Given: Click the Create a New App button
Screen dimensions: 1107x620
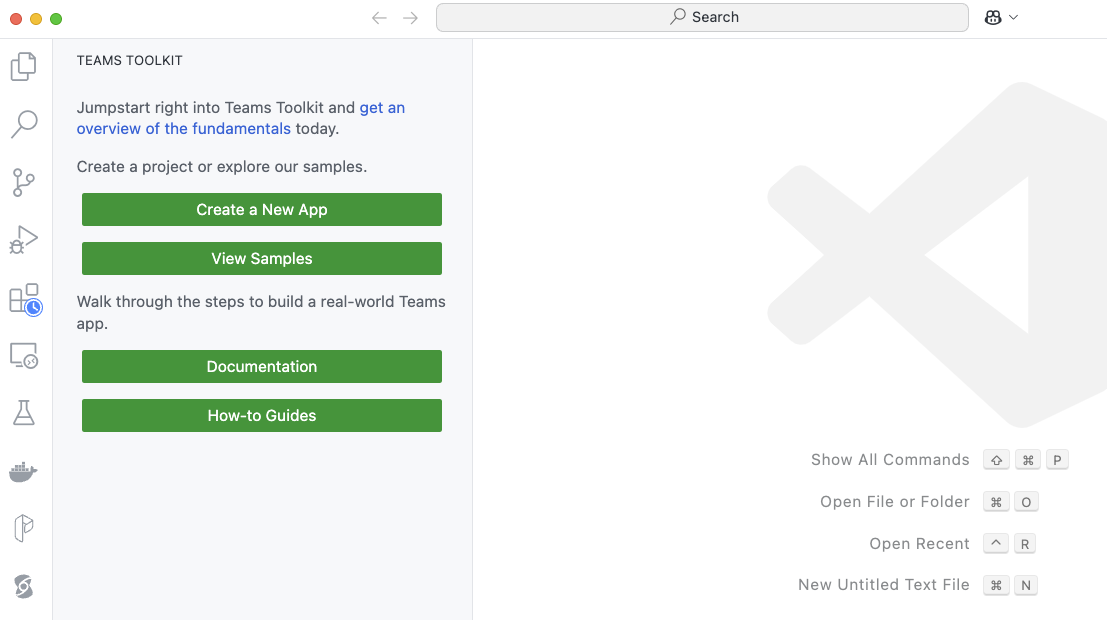Looking at the screenshot, I should tap(262, 210).
